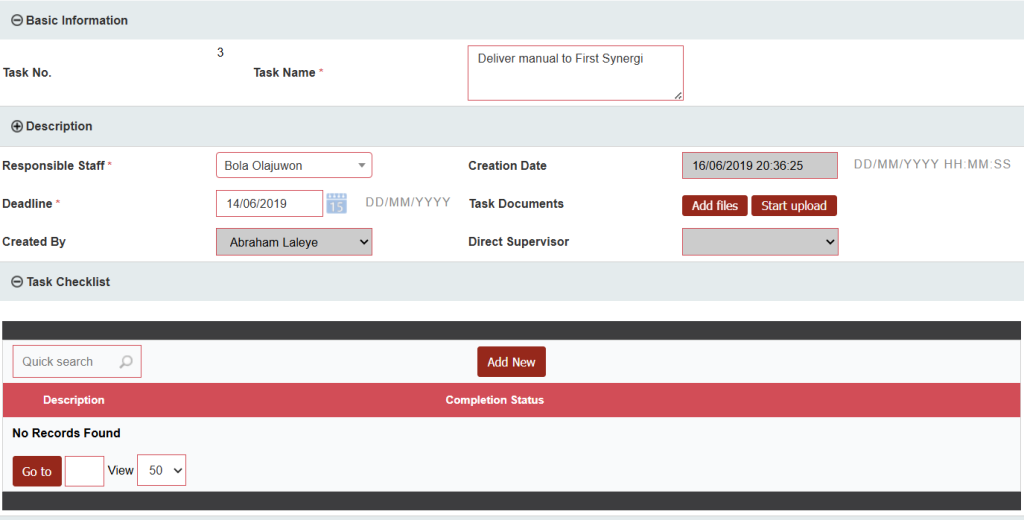Screen dimensions: 1024x520
Task: Click the Creation Date field
Action: (759, 165)
